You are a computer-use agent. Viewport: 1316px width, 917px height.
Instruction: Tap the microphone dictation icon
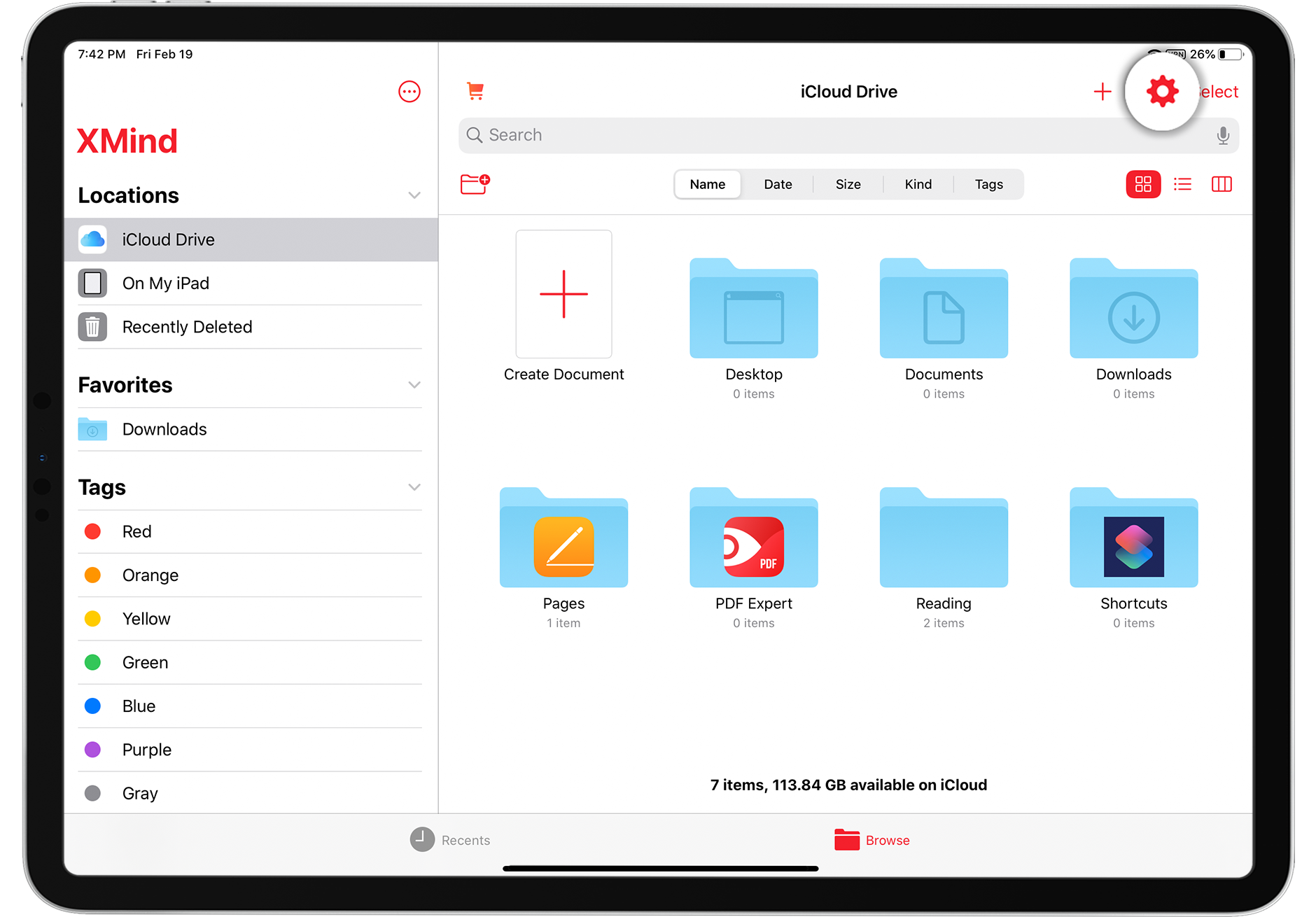[1223, 135]
